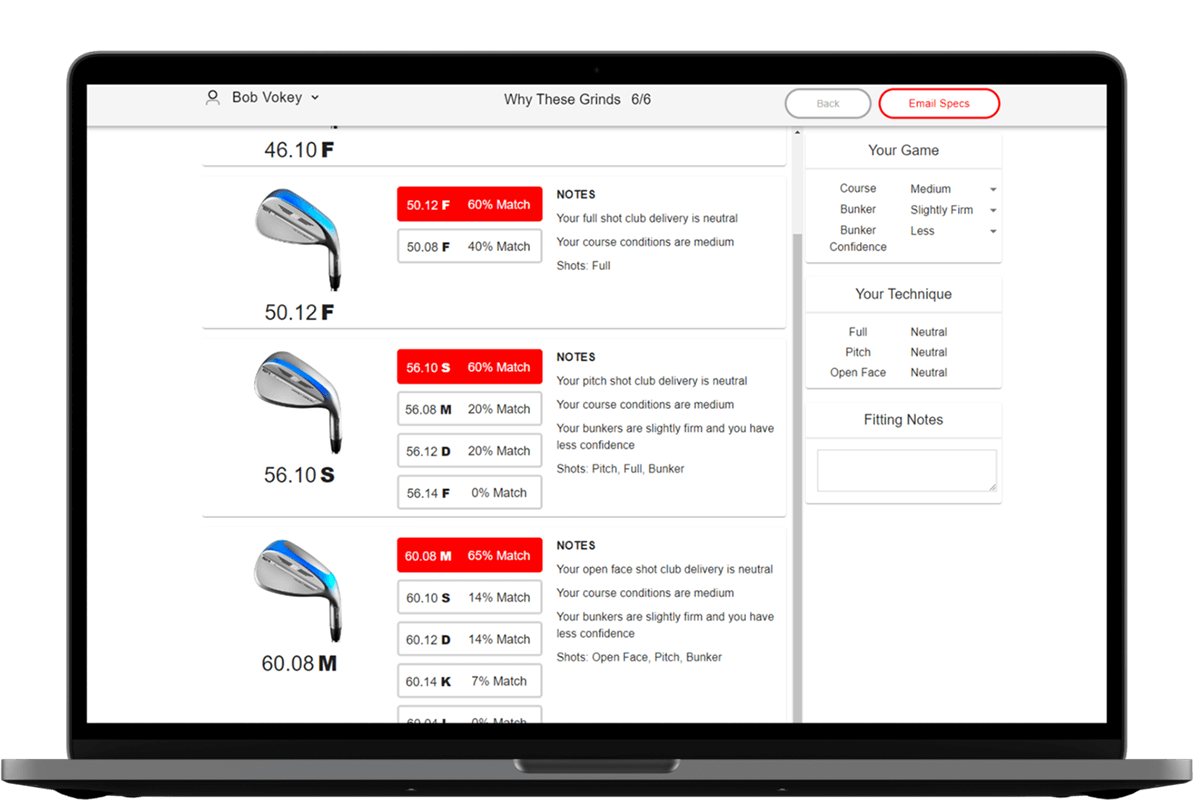Click the Email Specs button
Viewport: 1200px width, 800px height.
[939, 104]
